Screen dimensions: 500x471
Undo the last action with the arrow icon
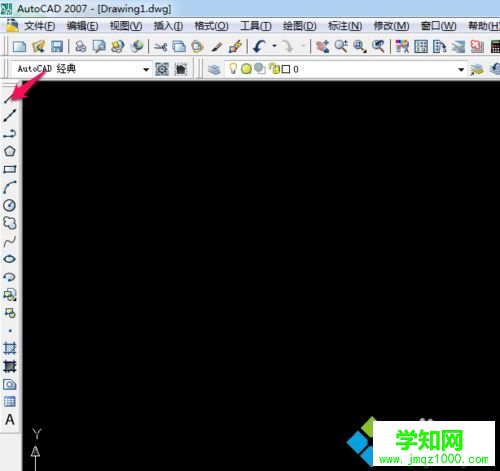point(259,46)
